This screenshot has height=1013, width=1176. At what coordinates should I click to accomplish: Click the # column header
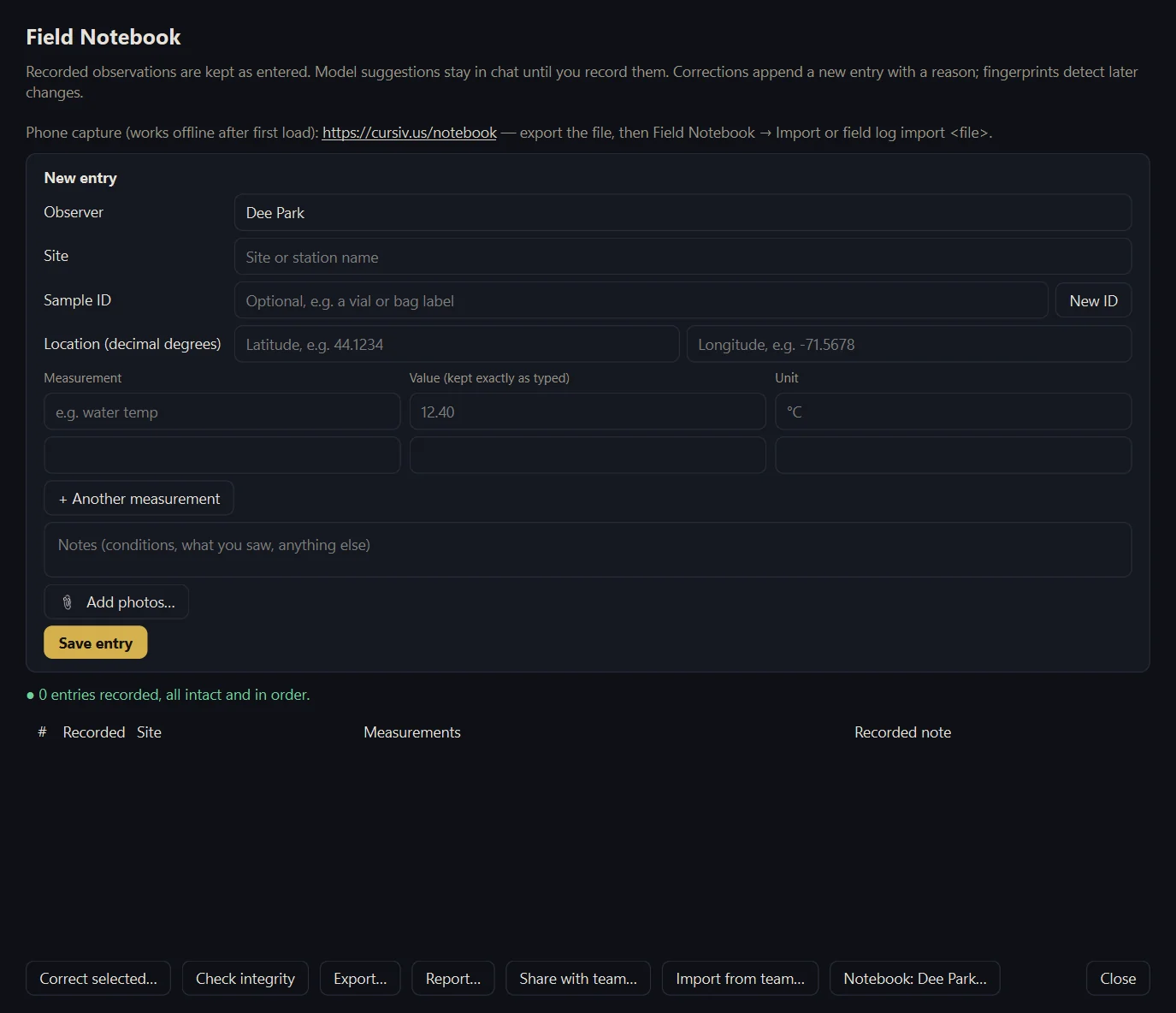point(42,732)
